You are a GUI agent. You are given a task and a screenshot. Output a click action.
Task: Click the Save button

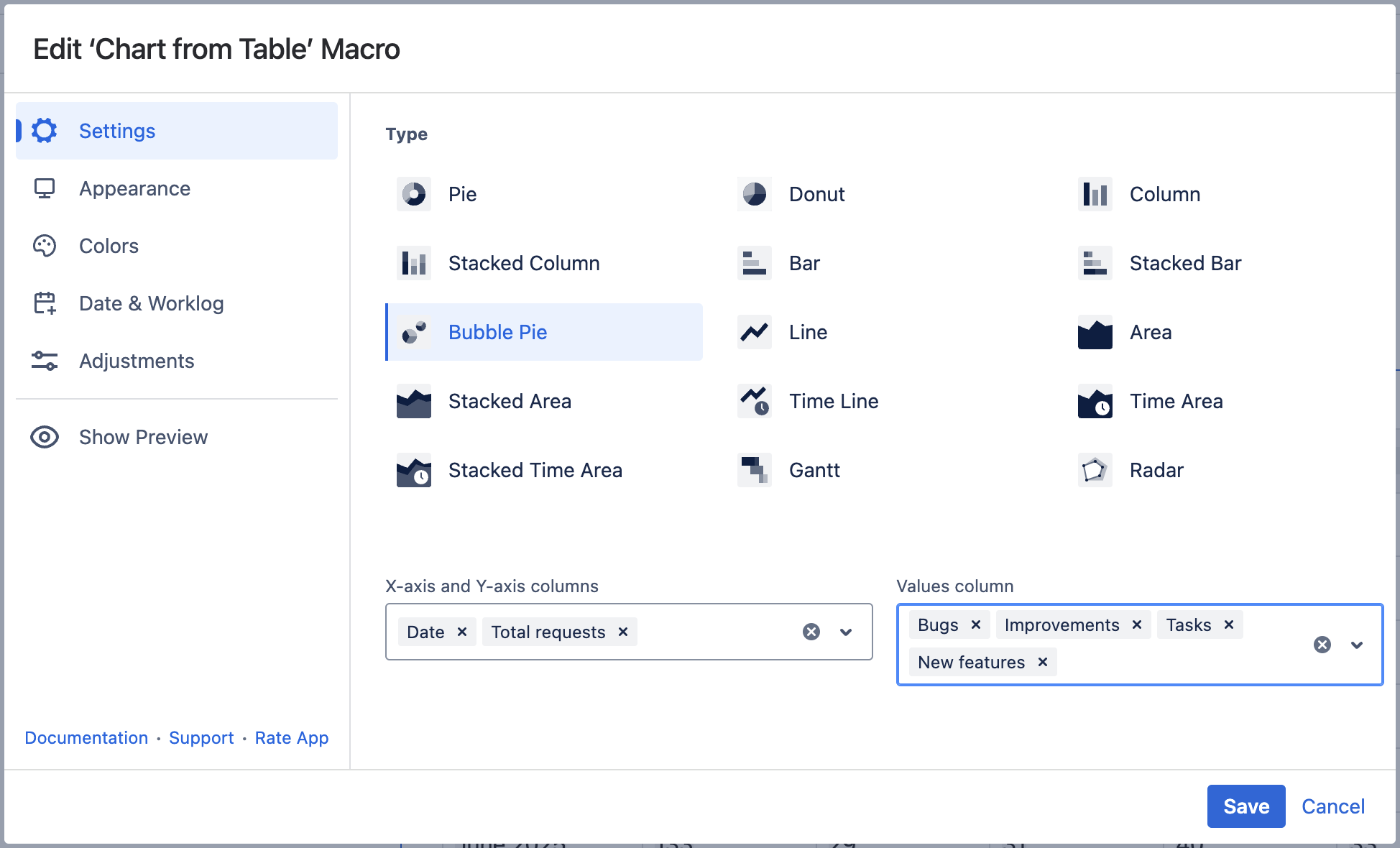pos(1245,806)
